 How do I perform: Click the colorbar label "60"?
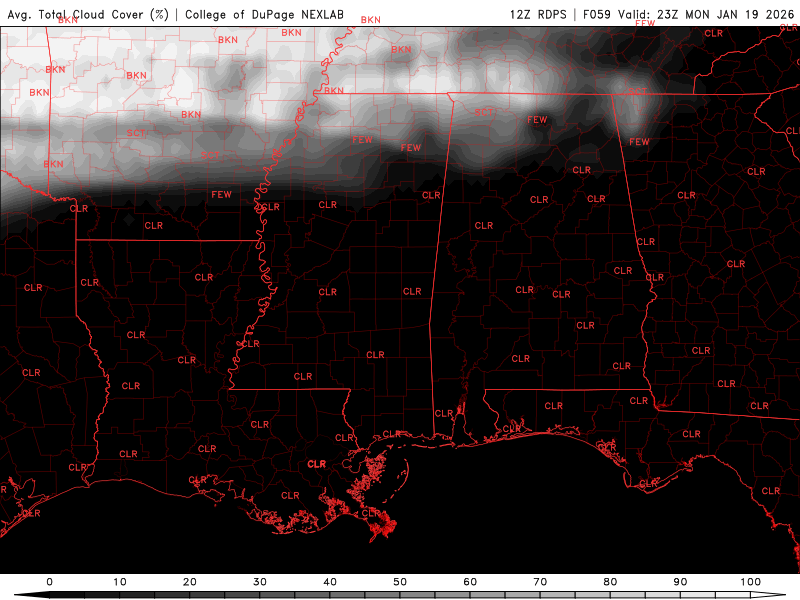pyautogui.click(x=470, y=582)
